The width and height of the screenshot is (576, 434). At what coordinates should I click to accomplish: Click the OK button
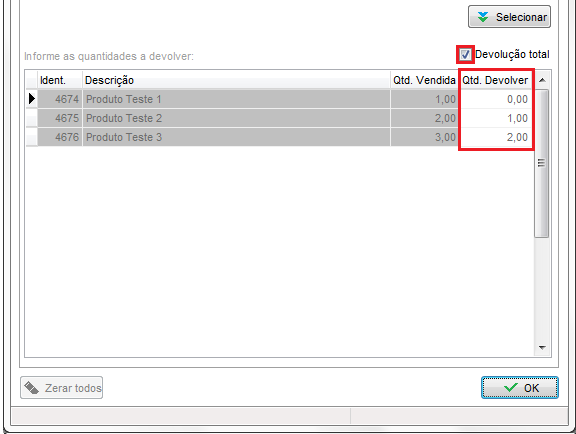tap(520, 387)
